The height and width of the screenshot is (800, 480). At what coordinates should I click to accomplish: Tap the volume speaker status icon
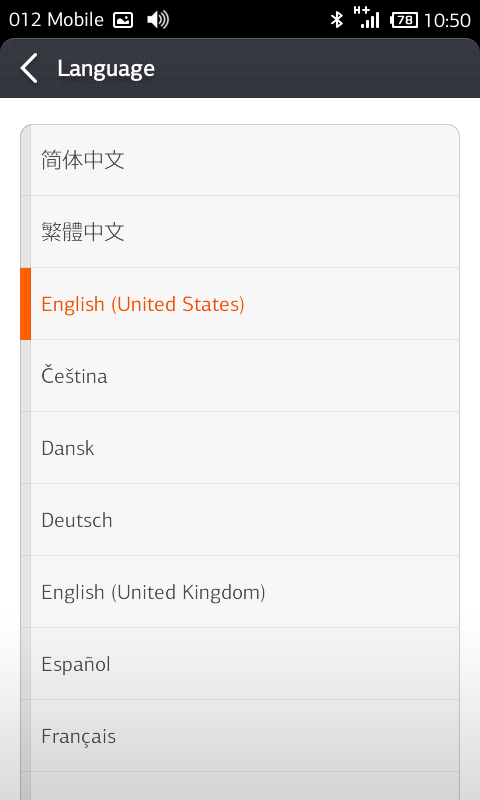[158, 20]
